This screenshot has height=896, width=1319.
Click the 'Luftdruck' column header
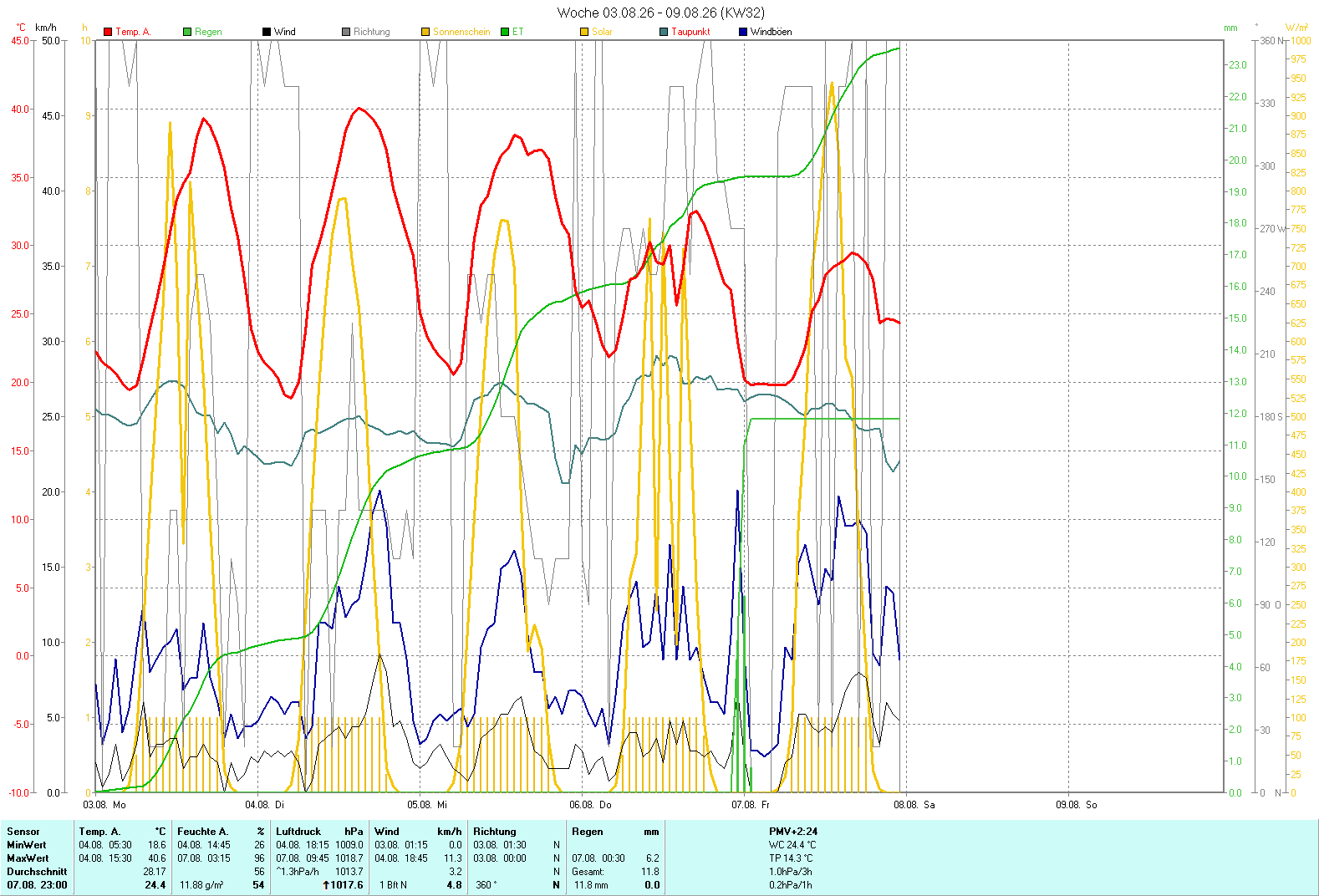(x=298, y=832)
